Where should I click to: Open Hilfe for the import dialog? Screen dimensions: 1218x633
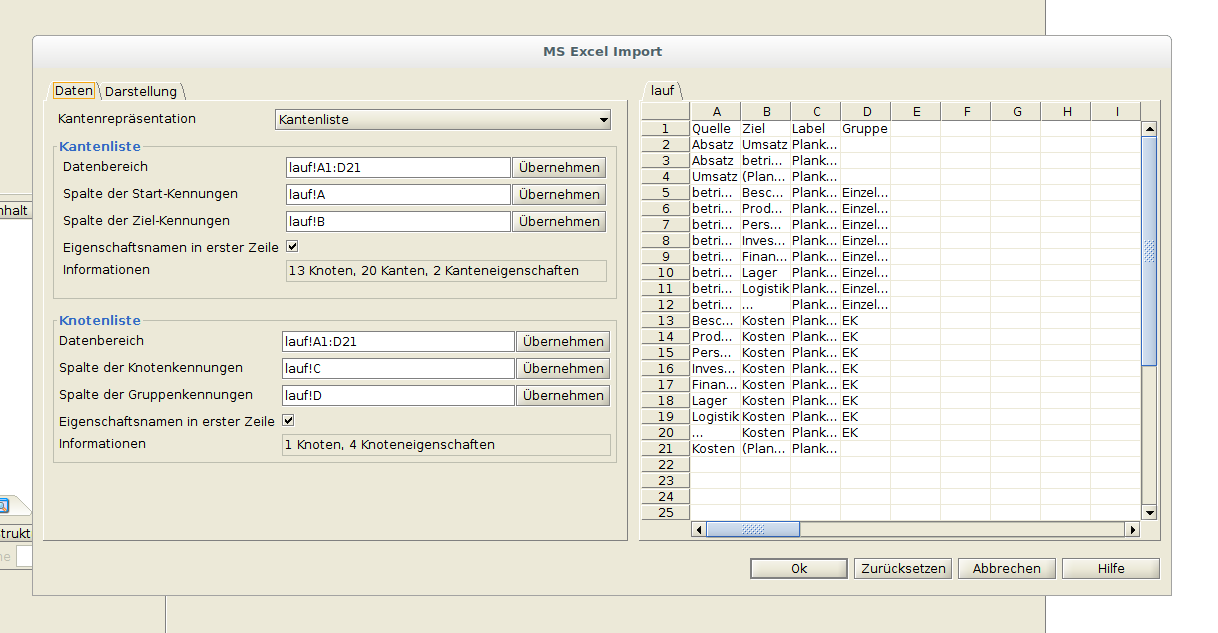click(x=1111, y=568)
